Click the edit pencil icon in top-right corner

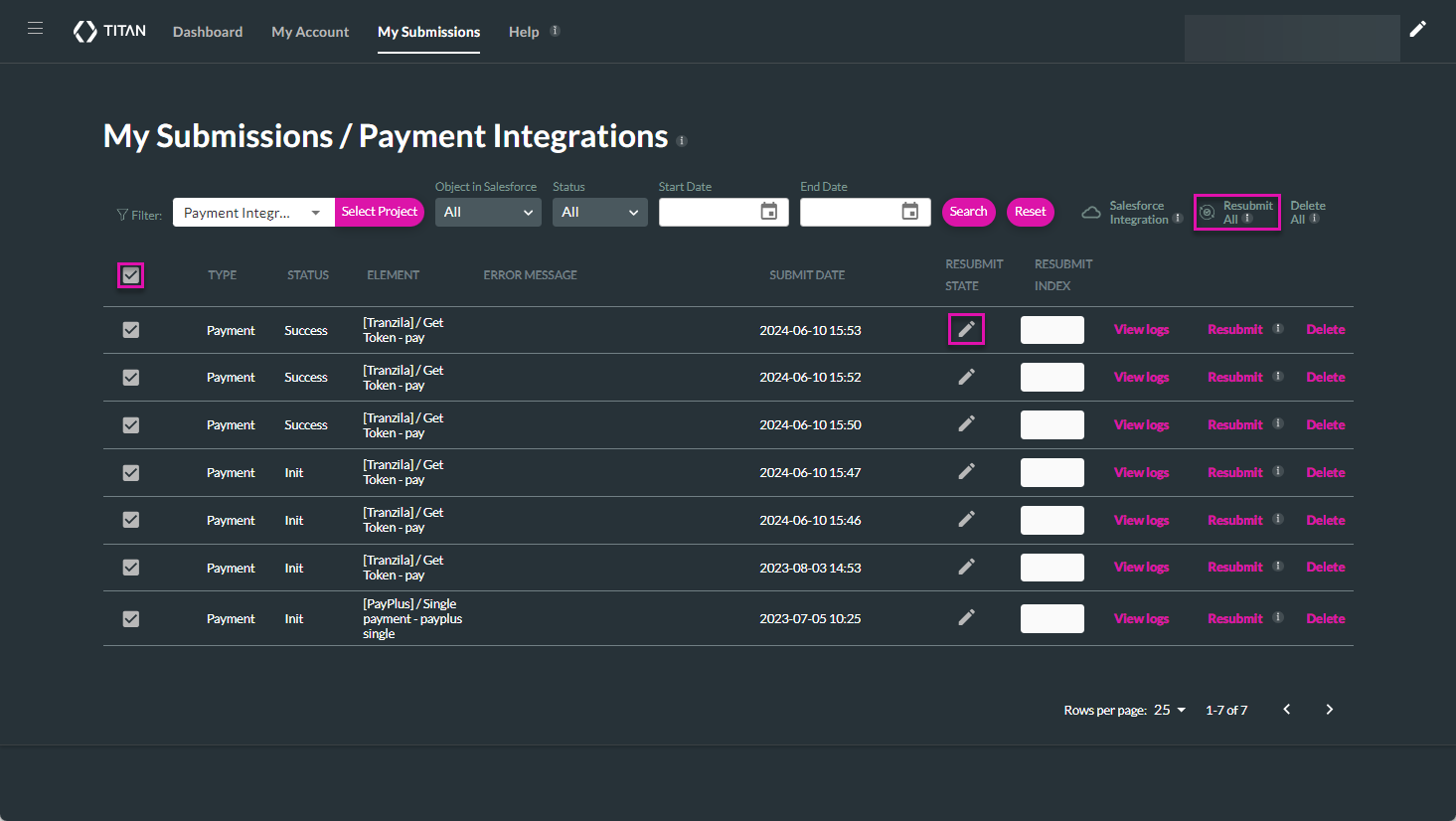click(x=1417, y=29)
